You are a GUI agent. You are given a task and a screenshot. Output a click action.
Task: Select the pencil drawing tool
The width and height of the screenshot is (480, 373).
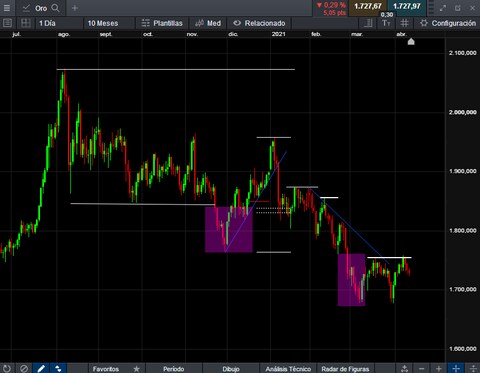[x=41, y=368]
